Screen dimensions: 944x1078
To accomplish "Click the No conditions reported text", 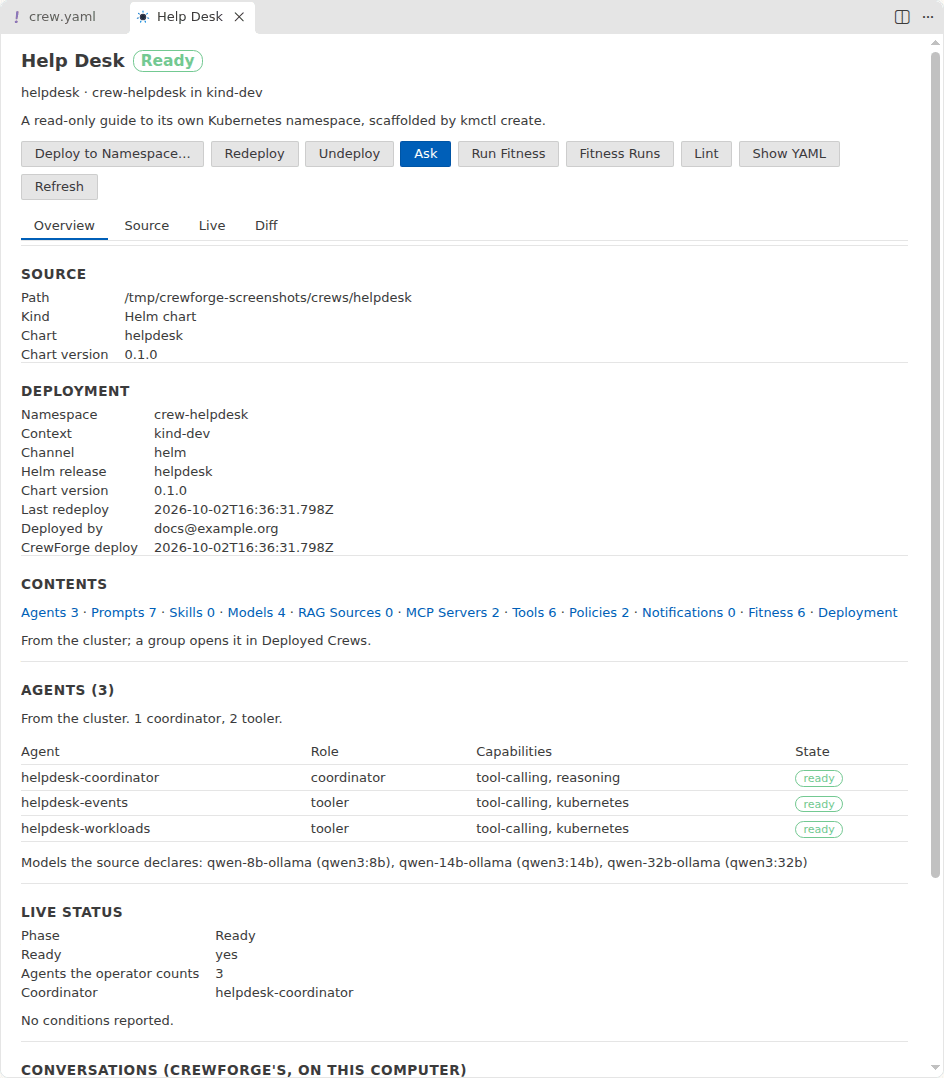I will (x=97, y=1021).
